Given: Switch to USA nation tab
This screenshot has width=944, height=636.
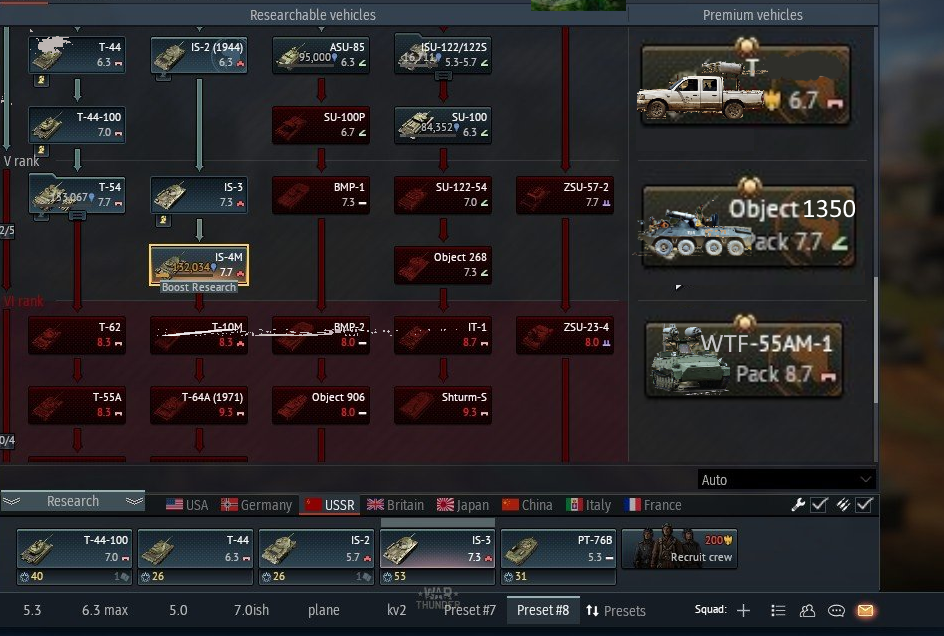Looking at the screenshot, I should tap(187, 505).
